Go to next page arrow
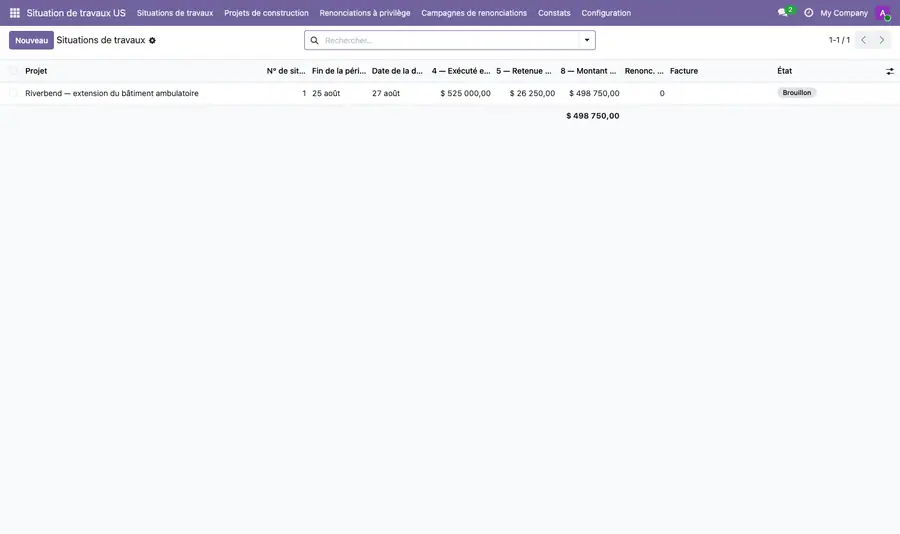Screen dimensions: 900x534 (882, 40)
